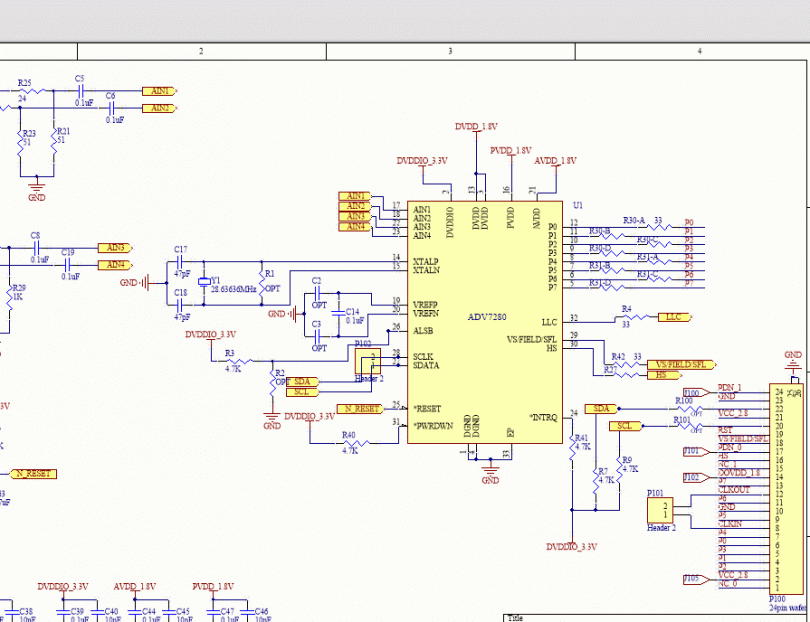This screenshot has width=810, height=622.
Task: Click resistor R100 designator
Action: point(684,401)
